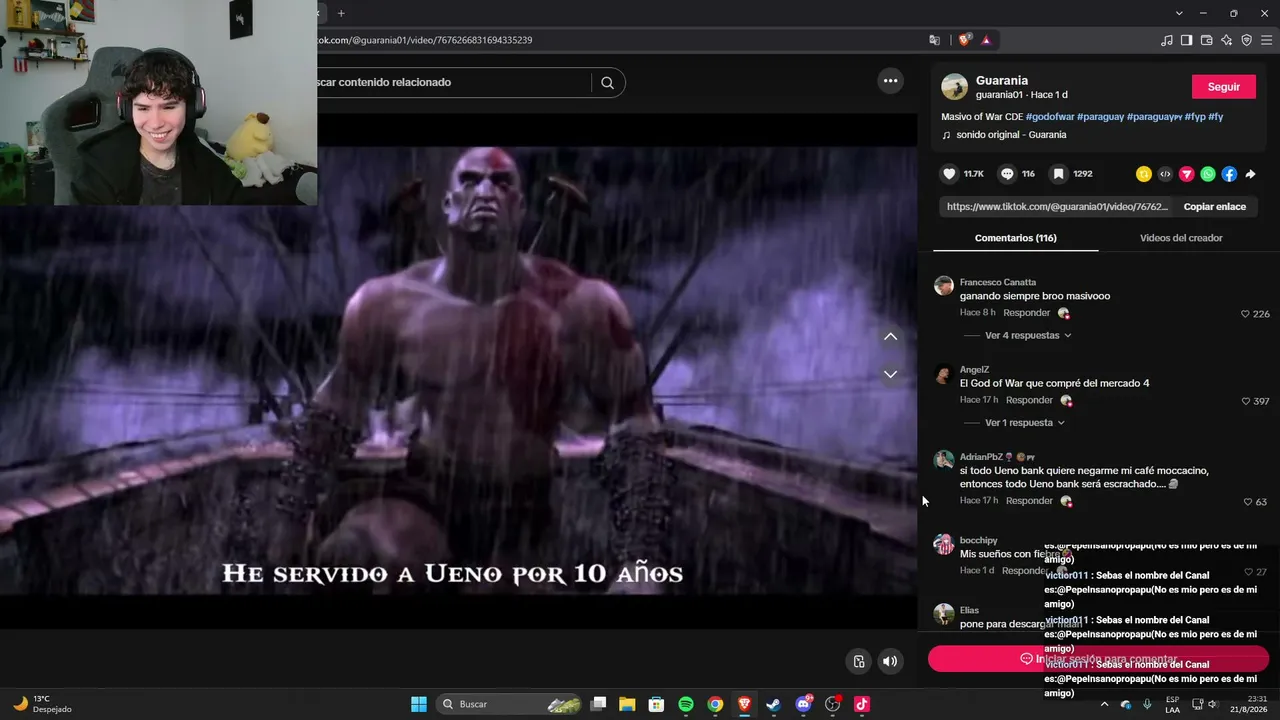
Task: Share the video on Facebook
Action: coord(1229,174)
